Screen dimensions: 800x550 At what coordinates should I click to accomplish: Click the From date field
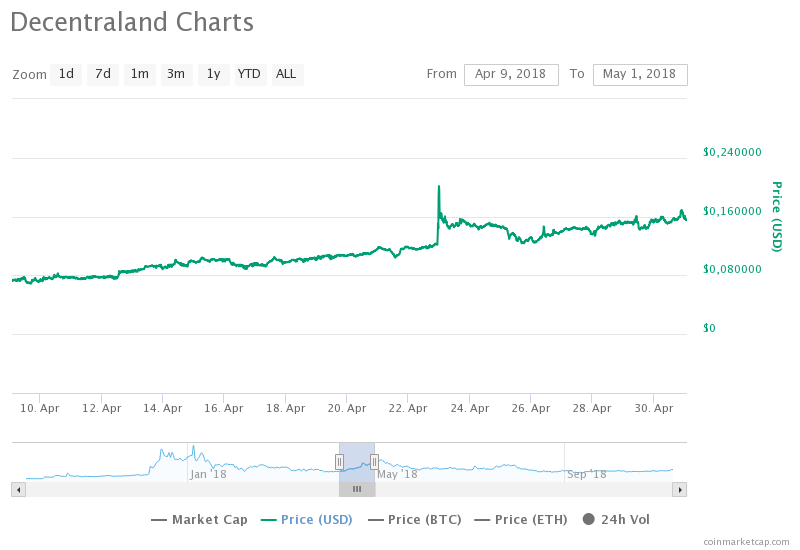pos(511,74)
